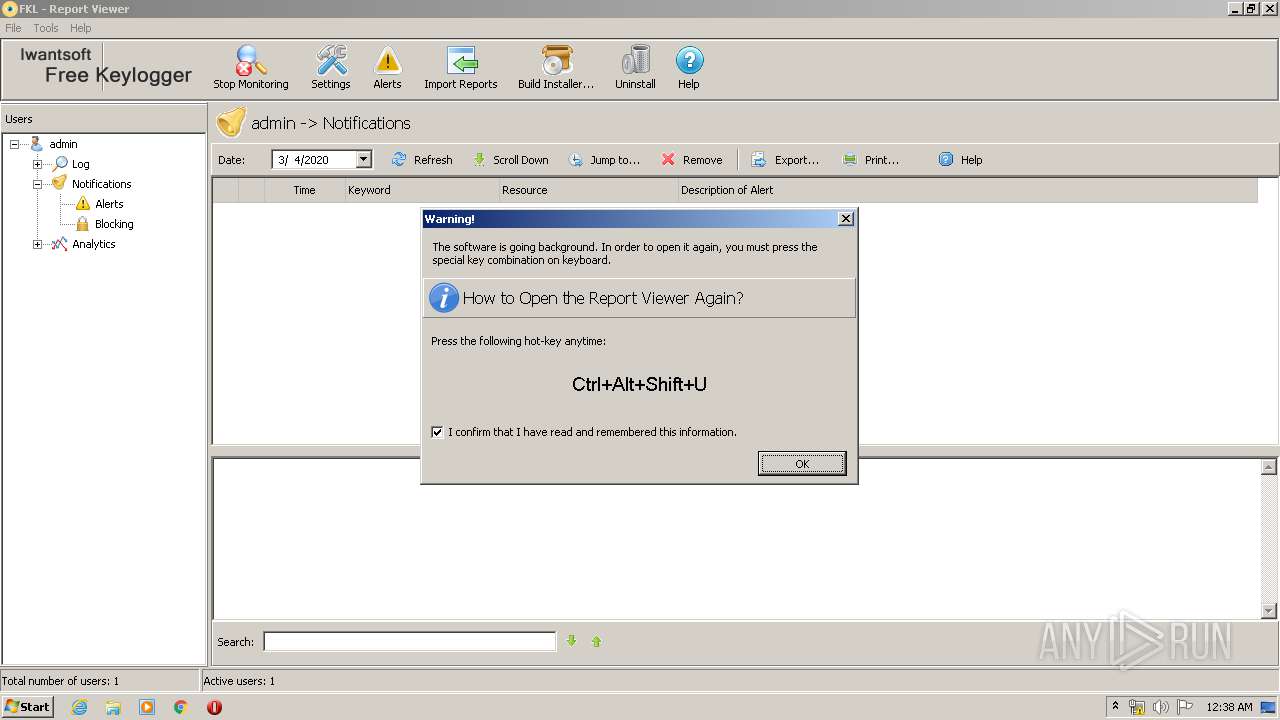Open the Alerts warning-triangle toolbar icon

(x=387, y=67)
